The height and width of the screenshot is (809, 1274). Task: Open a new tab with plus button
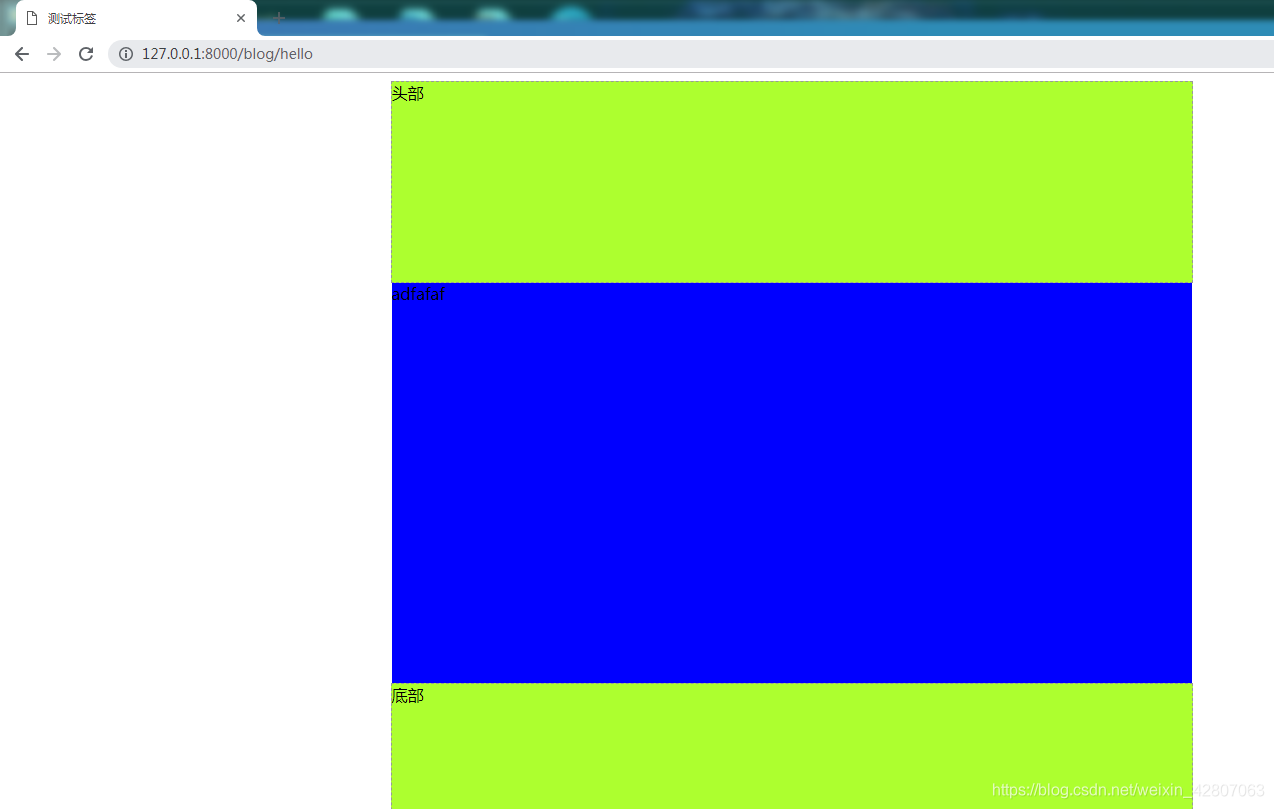pyautogui.click(x=279, y=18)
